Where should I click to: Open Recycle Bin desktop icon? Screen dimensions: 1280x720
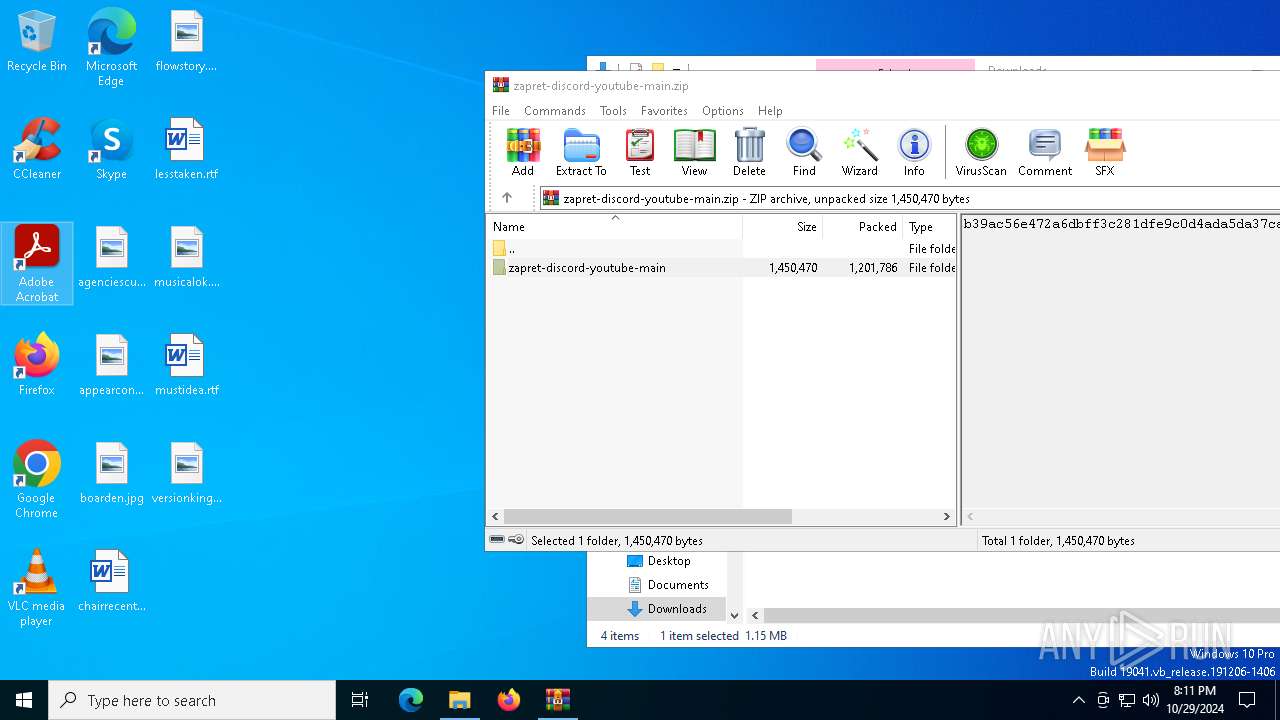pyautogui.click(x=37, y=42)
